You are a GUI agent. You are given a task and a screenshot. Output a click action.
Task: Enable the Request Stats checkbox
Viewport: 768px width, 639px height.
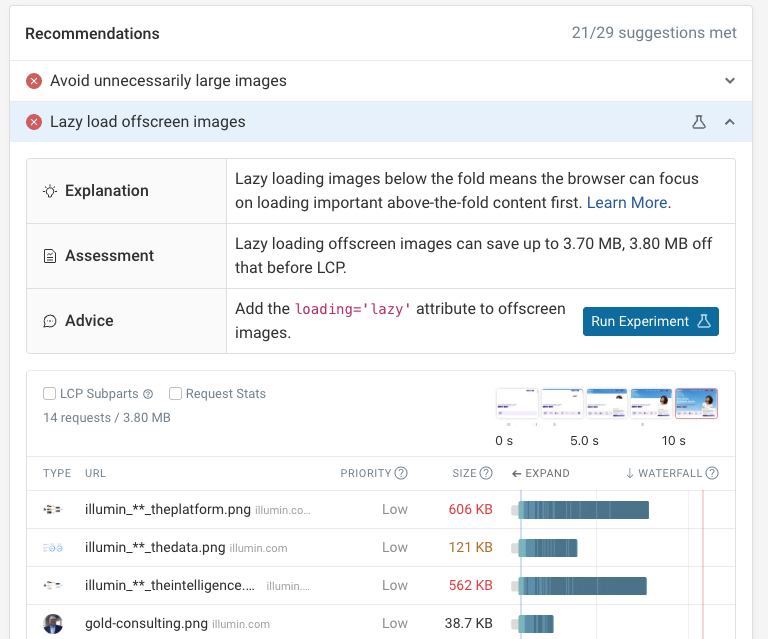point(175,394)
